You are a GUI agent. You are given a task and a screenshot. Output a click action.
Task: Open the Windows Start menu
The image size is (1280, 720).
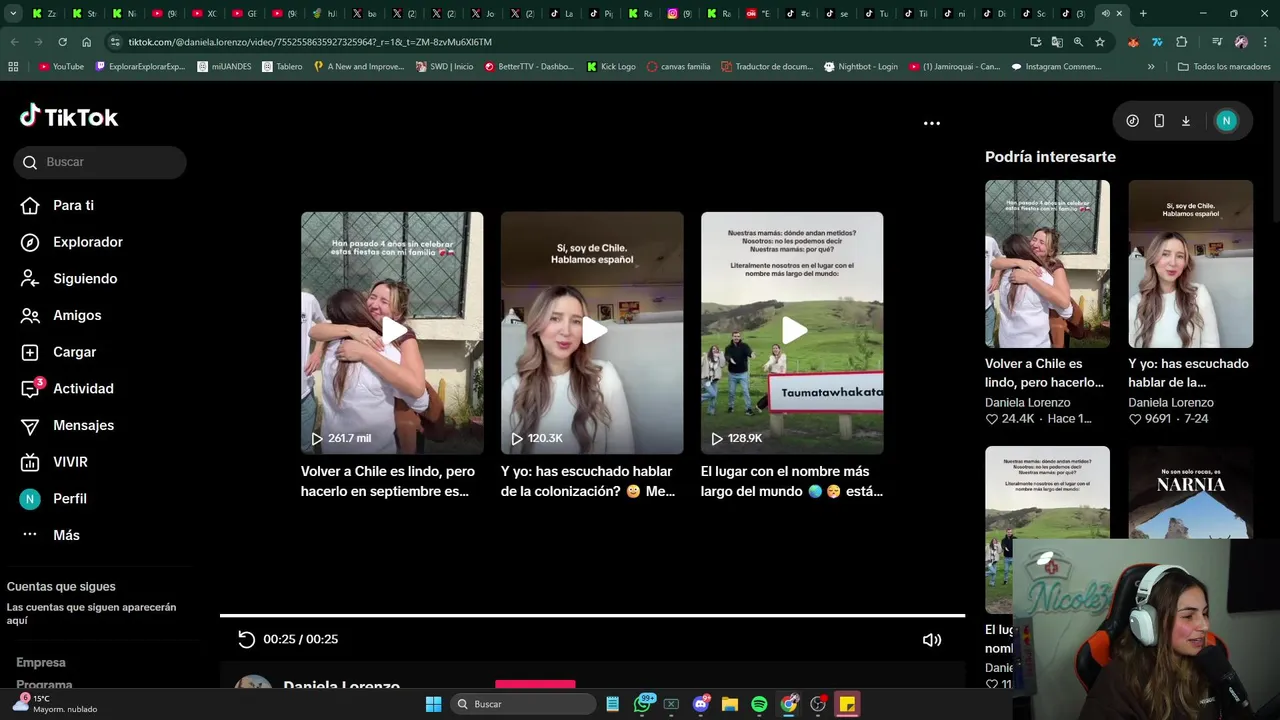433,704
